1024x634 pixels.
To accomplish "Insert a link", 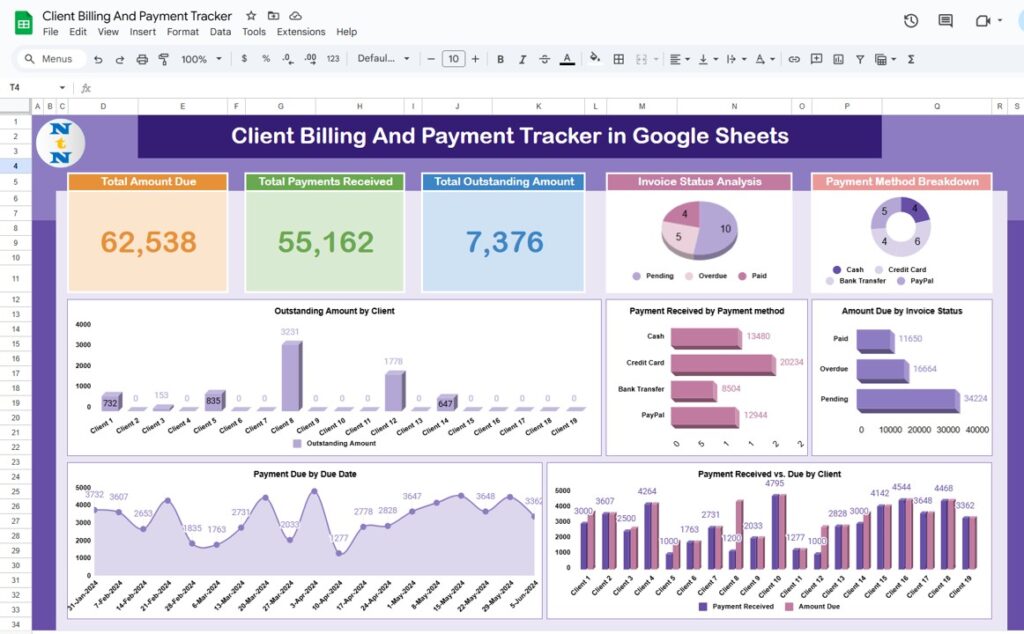I will [x=794, y=59].
